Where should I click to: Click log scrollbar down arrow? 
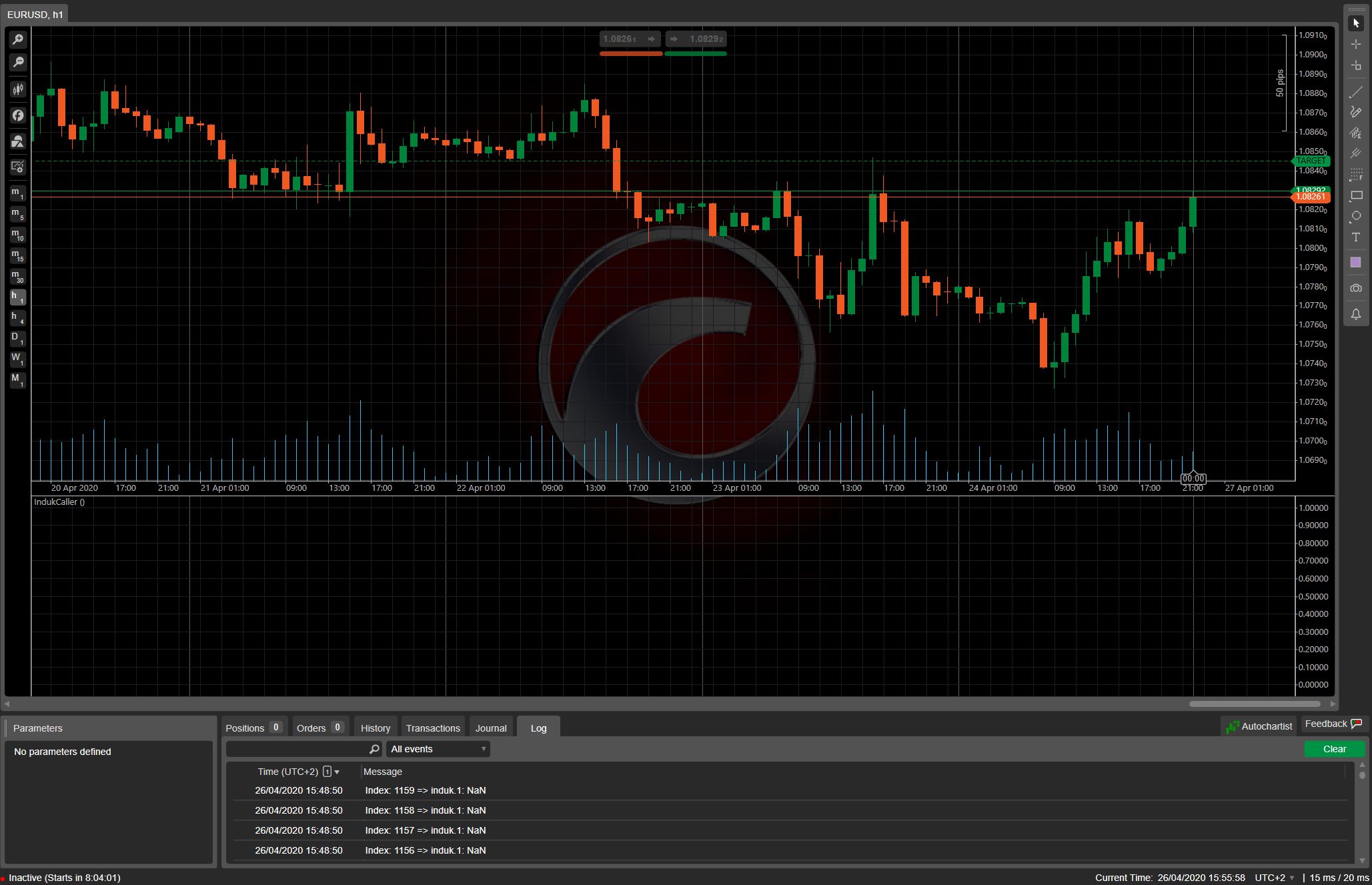point(1362,860)
